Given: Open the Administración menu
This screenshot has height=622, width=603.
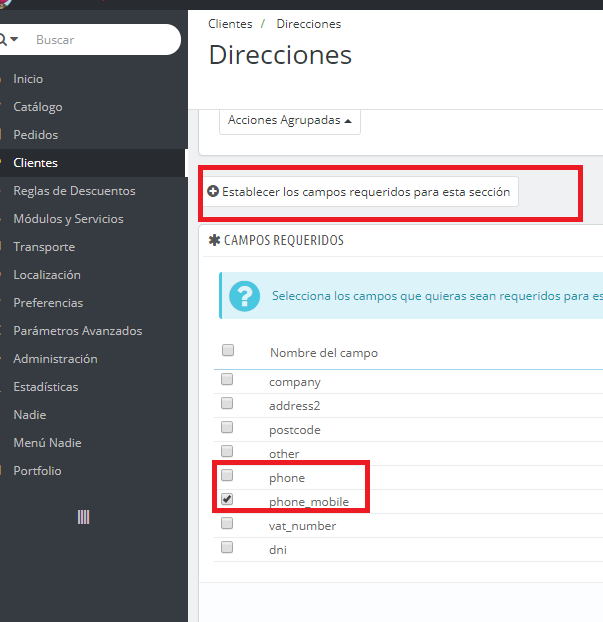Looking at the screenshot, I should click(55, 359).
